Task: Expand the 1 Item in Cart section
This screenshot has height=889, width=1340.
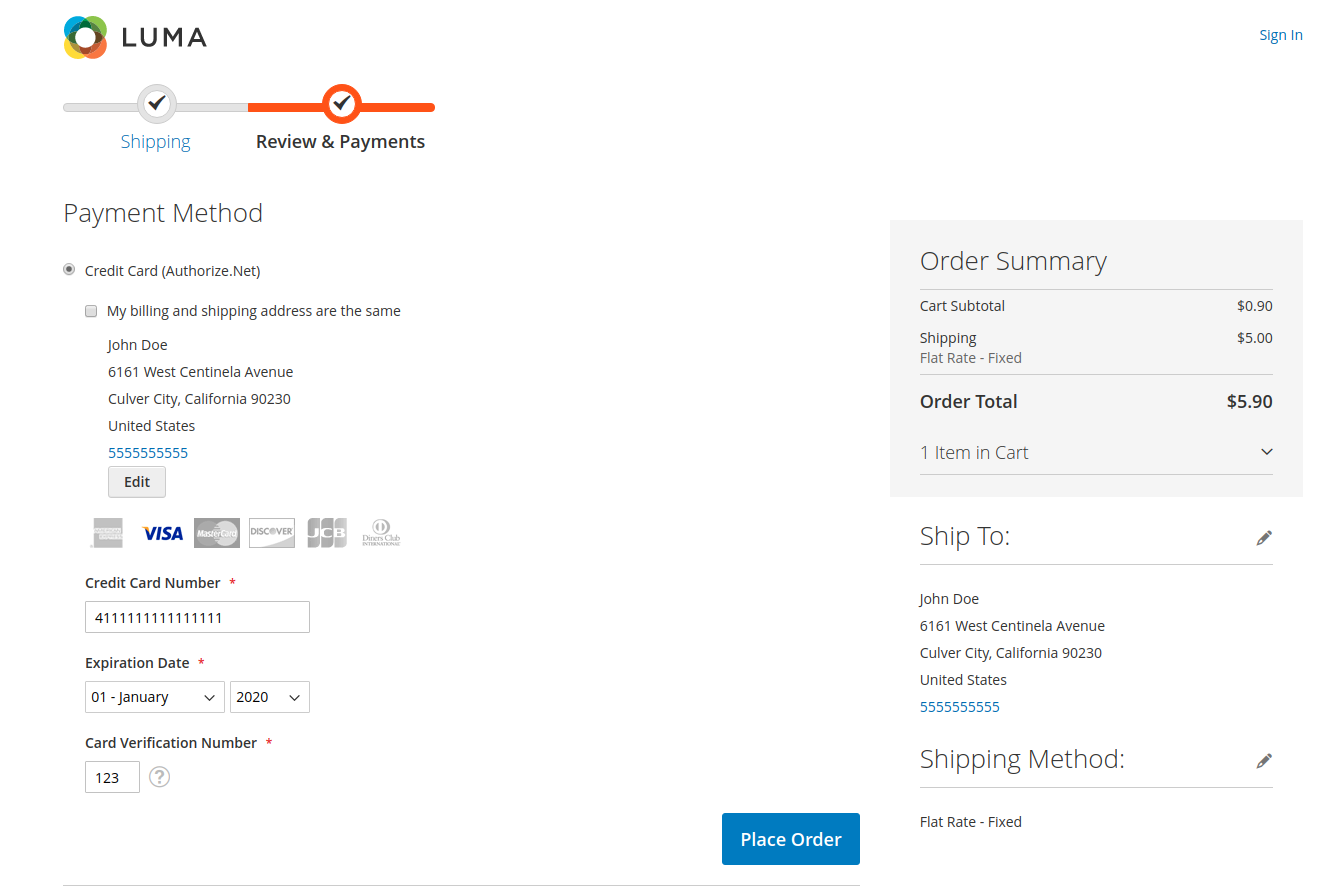Action: tap(1096, 452)
